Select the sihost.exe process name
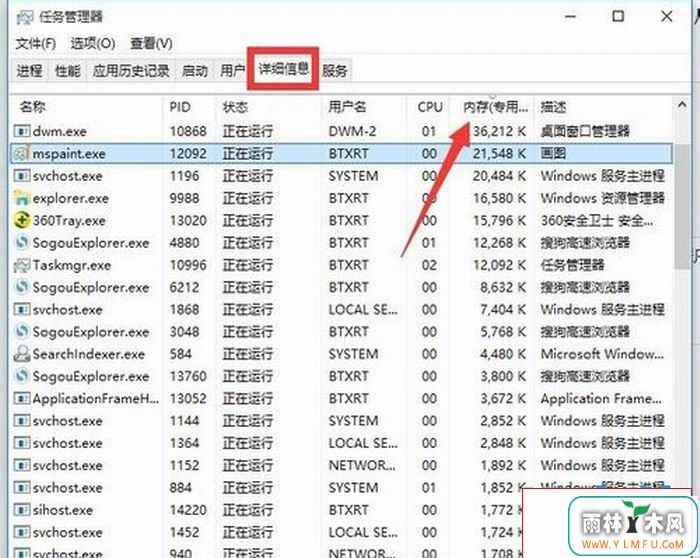Viewport: 700px width, 558px height. pyautogui.click(x=62, y=510)
